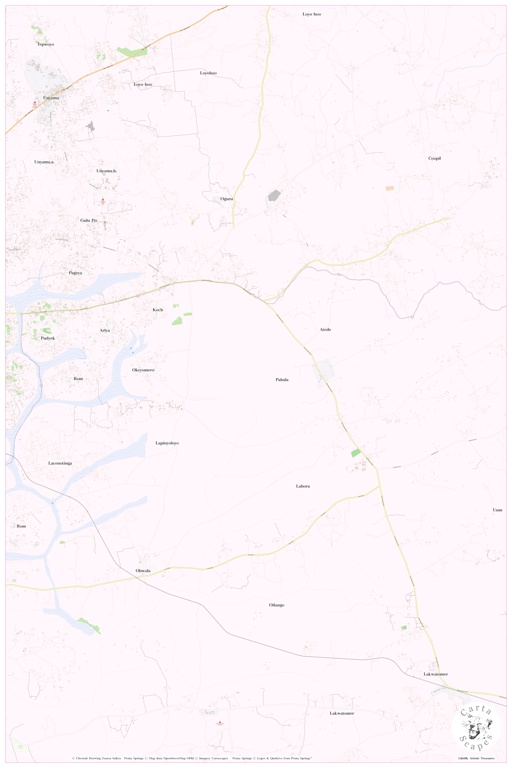The width and height of the screenshot is (512, 768).
Task: Click the Carta Scapes logo emblem
Action: pos(477,727)
